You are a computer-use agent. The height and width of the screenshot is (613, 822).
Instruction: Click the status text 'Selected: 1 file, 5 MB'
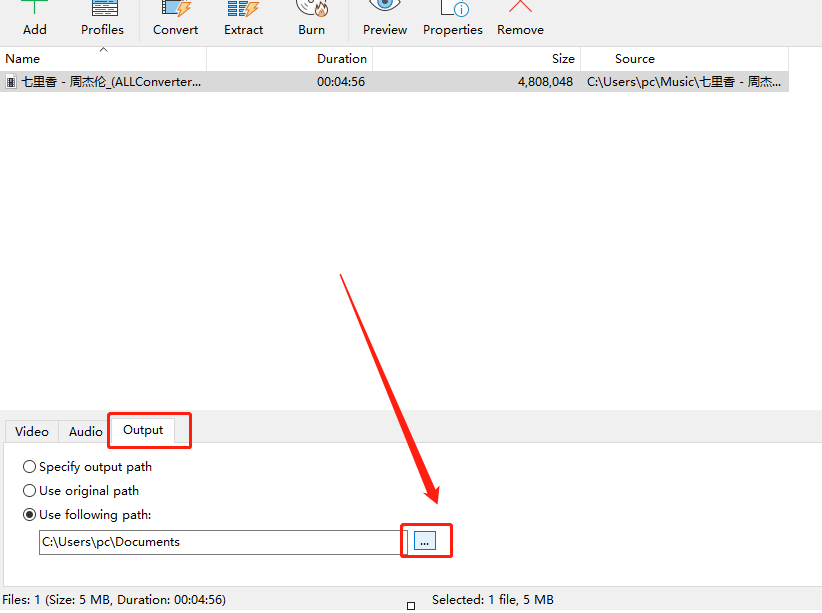click(x=492, y=599)
